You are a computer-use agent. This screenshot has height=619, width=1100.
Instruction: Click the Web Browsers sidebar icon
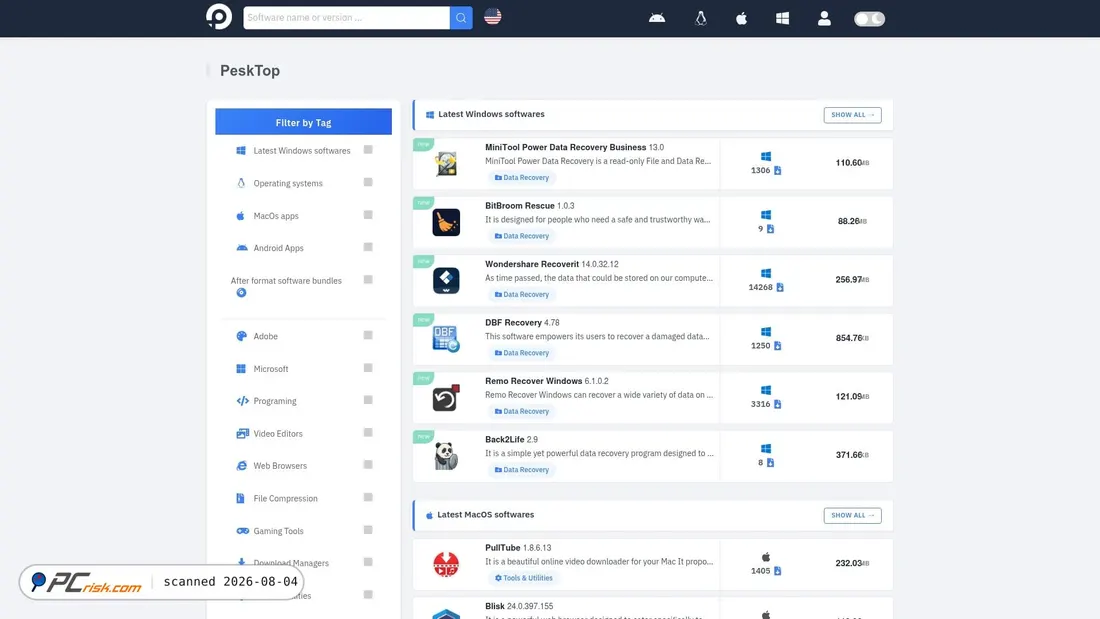point(241,465)
